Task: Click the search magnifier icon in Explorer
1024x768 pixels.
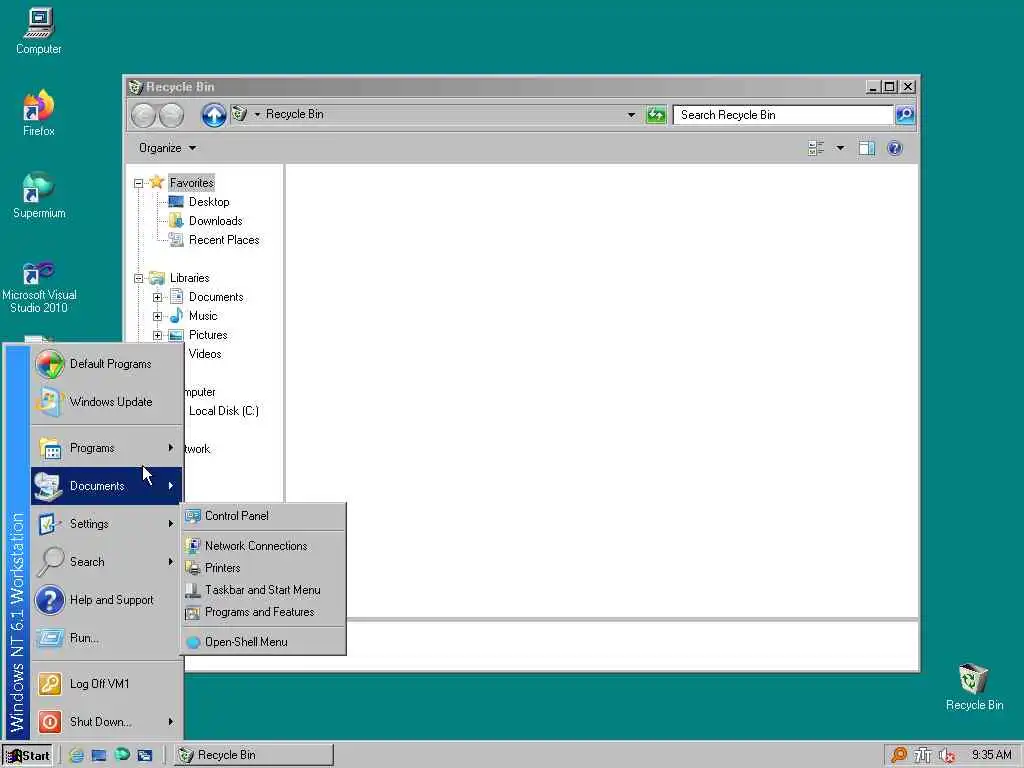Action: click(x=904, y=115)
